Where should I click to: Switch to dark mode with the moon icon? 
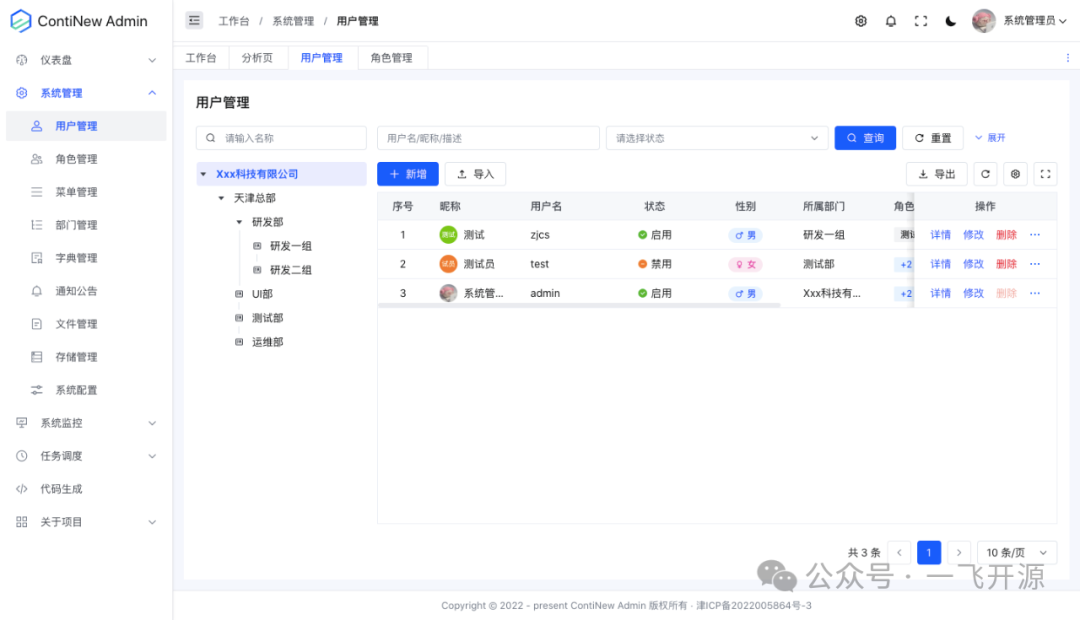point(949,20)
